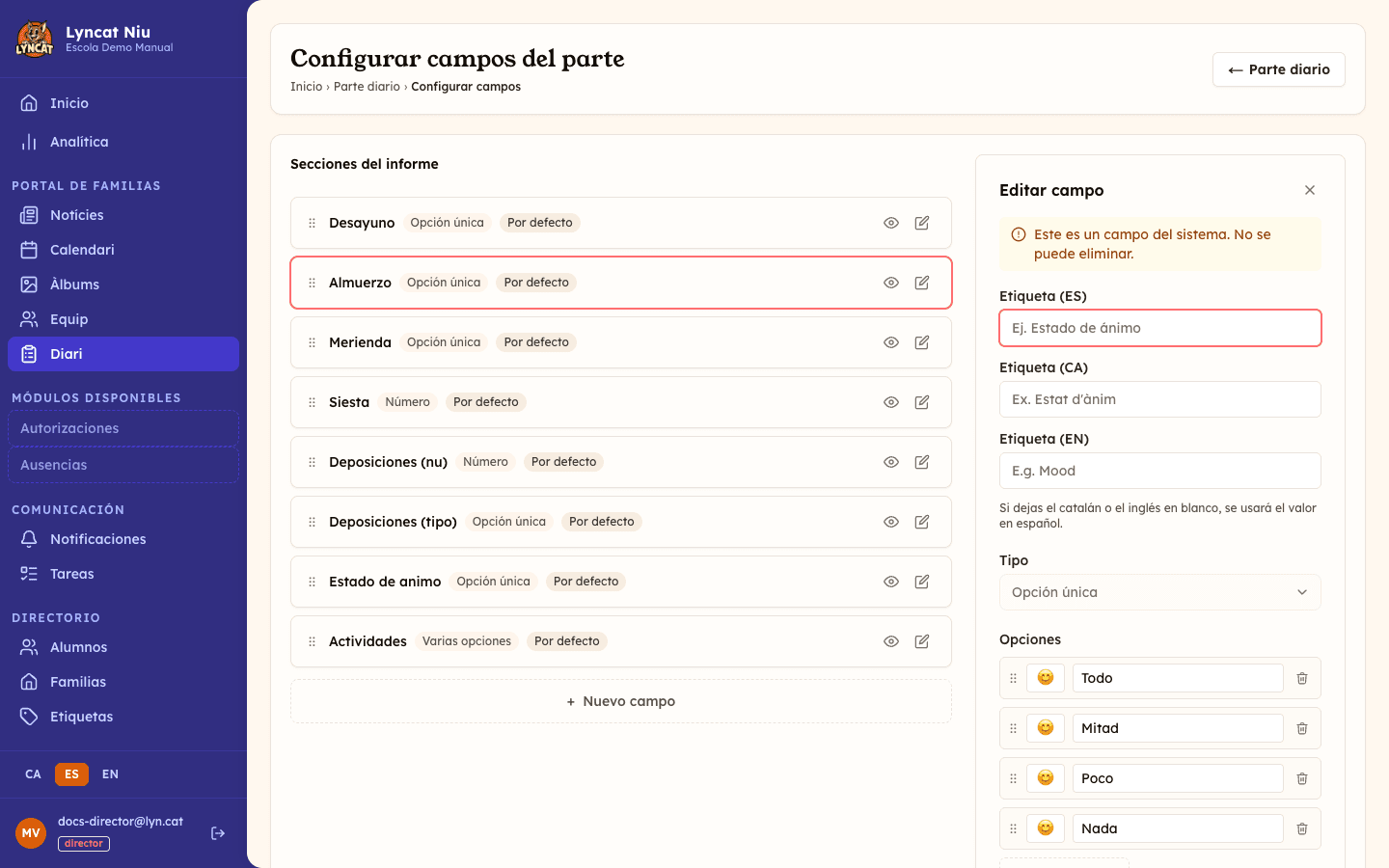
Task: Edit the Deposiciones (tipo) field
Action: pos(922,522)
